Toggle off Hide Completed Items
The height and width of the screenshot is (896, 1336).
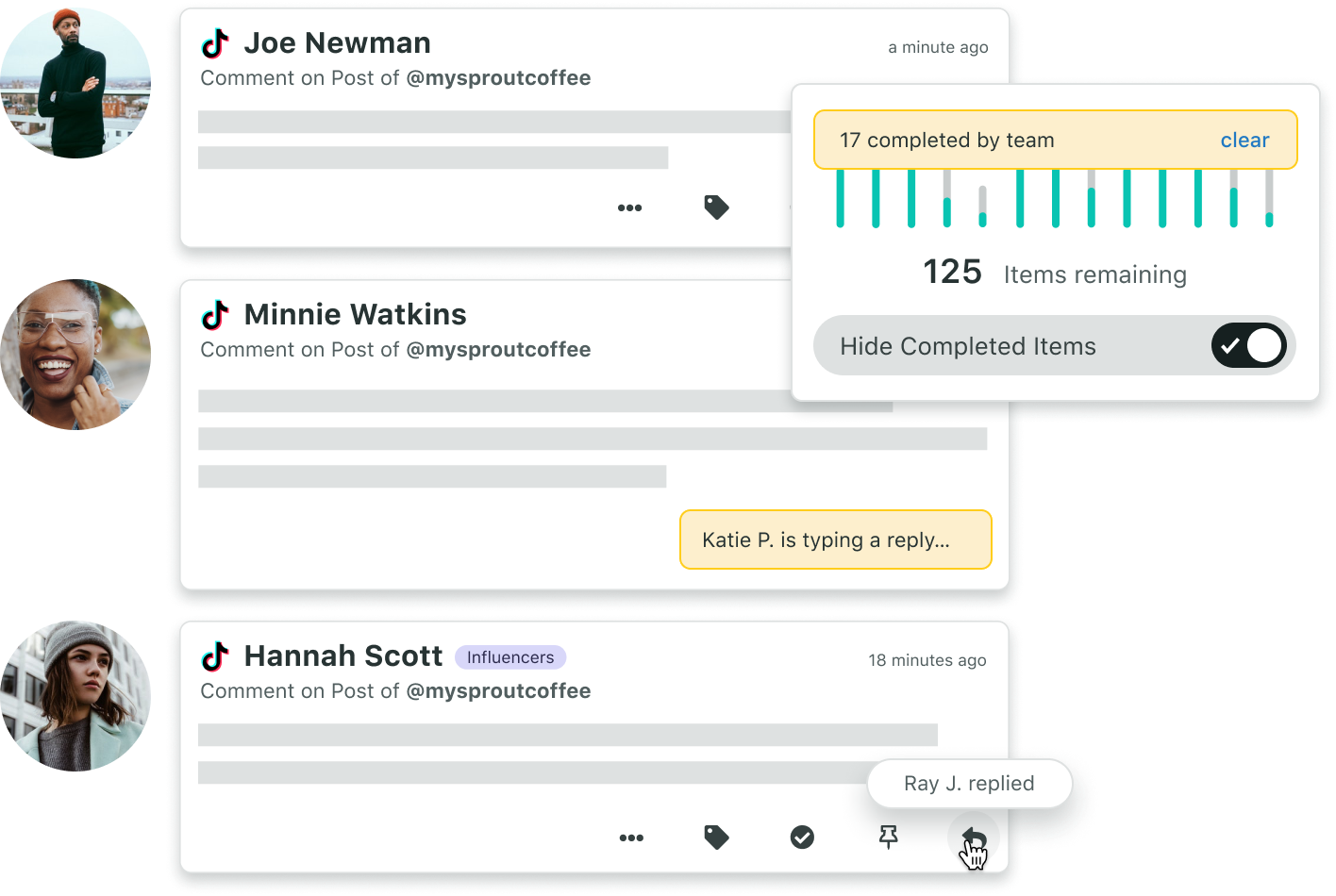point(1248,345)
